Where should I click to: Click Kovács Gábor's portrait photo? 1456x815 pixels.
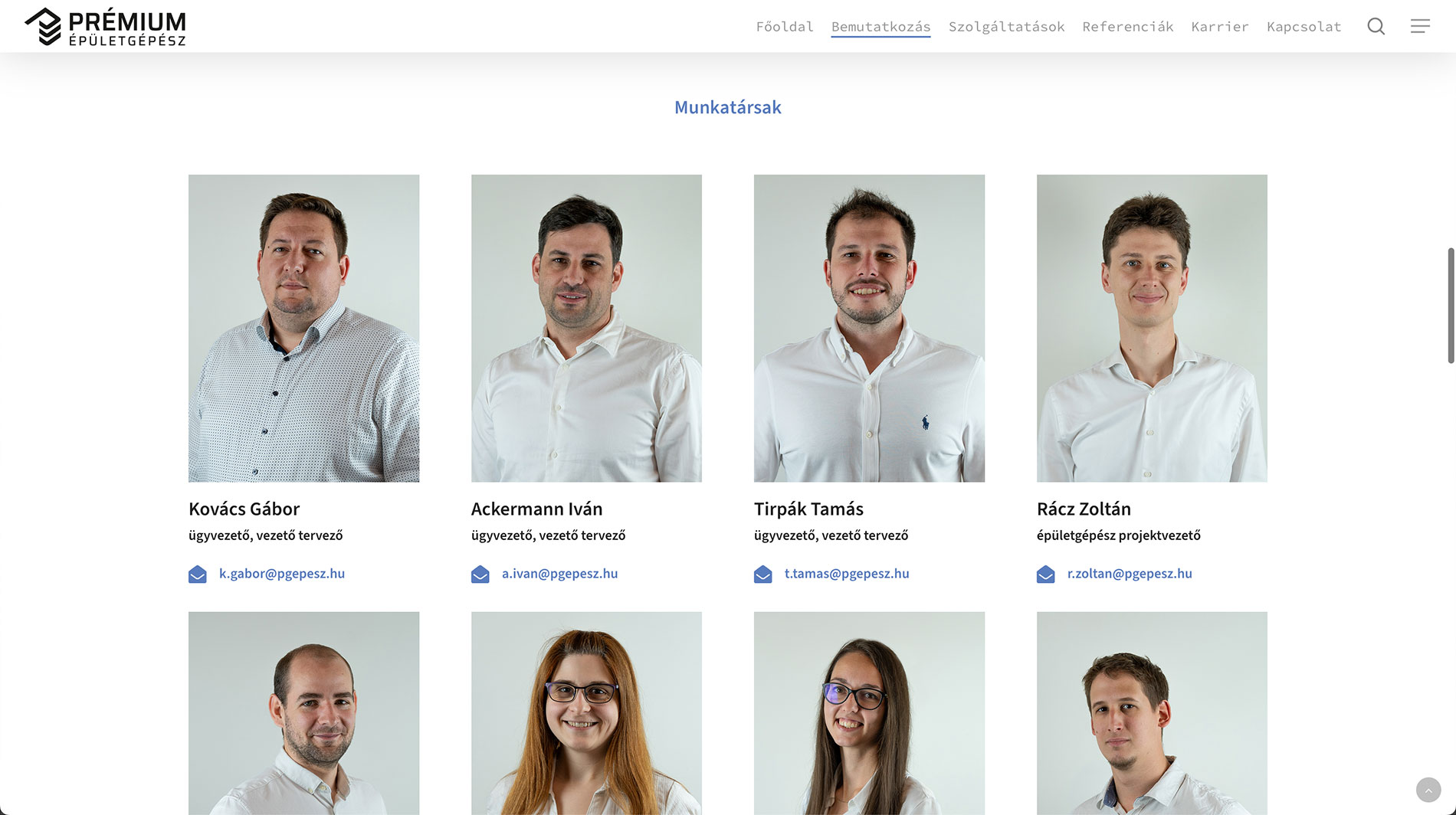[304, 328]
